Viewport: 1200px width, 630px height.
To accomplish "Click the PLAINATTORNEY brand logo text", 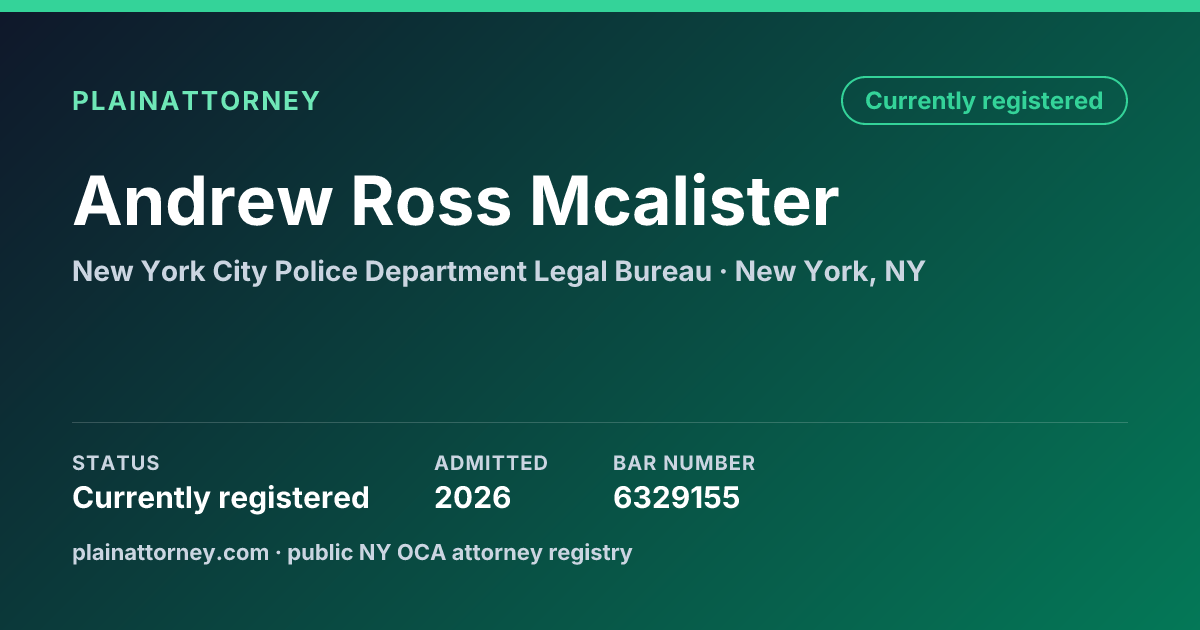I will coord(196,101).
